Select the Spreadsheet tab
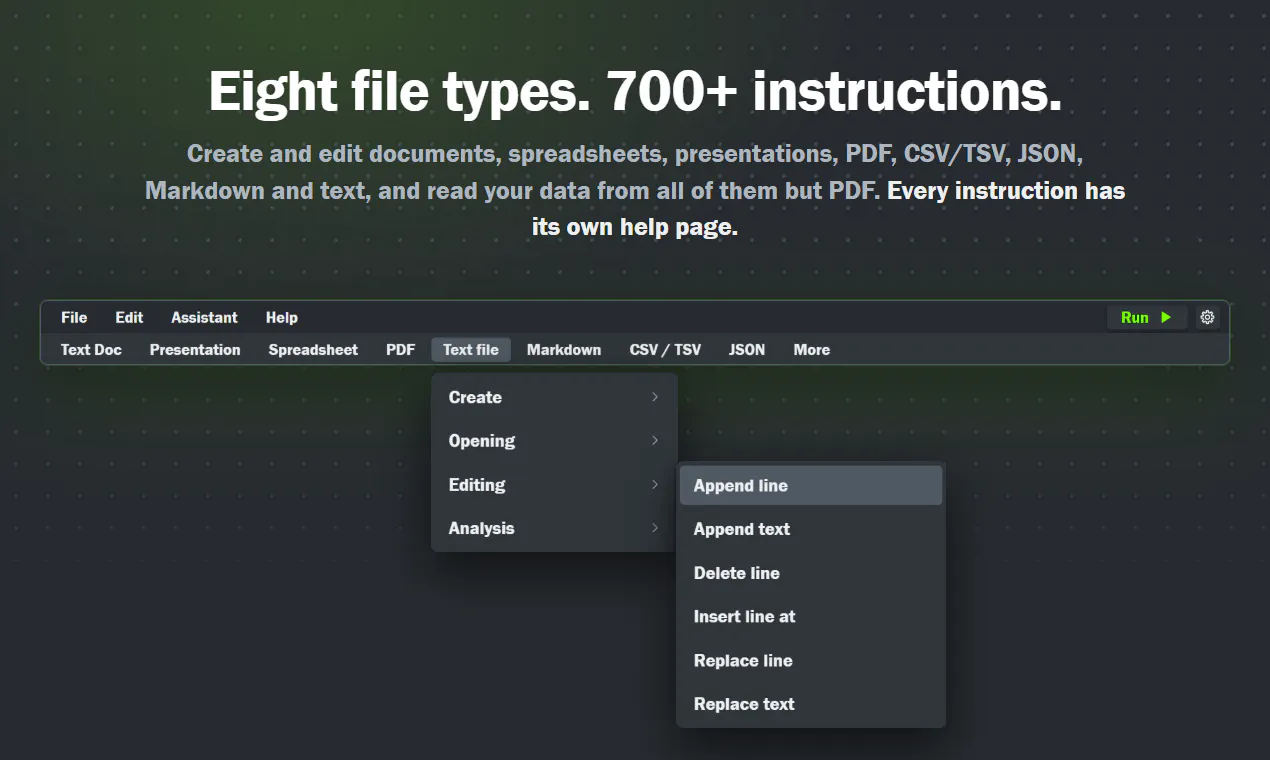The width and height of the screenshot is (1270, 760). pyautogui.click(x=313, y=350)
